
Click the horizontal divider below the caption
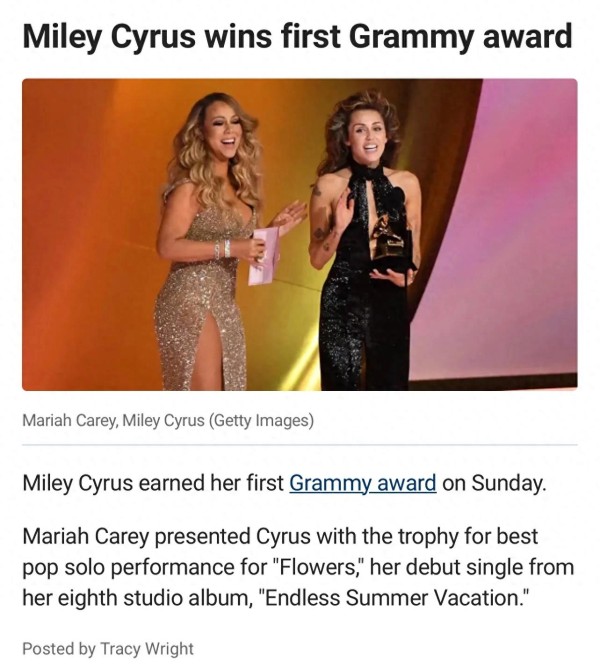pyautogui.click(x=300, y=444)
